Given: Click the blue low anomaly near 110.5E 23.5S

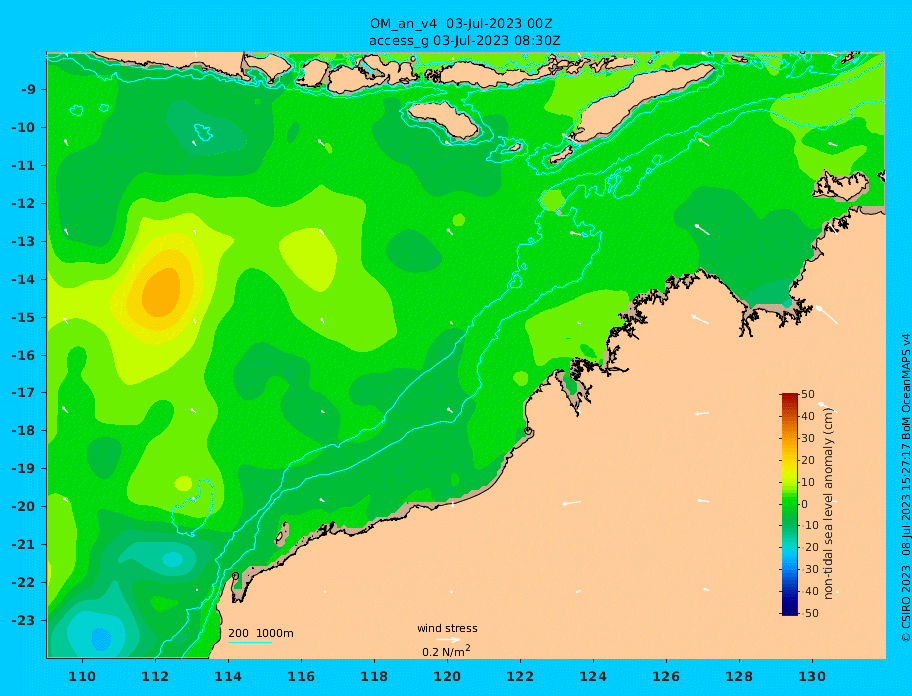Looking at the screenshot, I should point(101,638).
